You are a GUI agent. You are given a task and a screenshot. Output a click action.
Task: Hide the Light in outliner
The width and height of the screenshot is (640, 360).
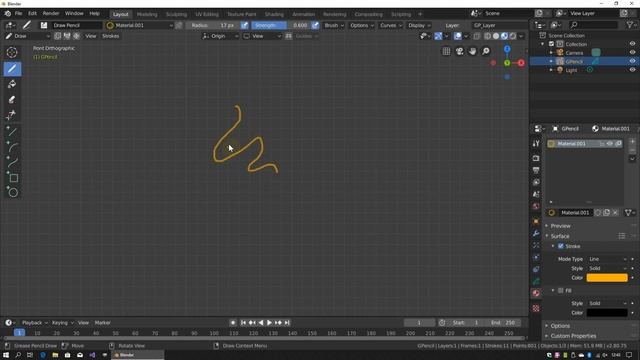coord(632,70)
